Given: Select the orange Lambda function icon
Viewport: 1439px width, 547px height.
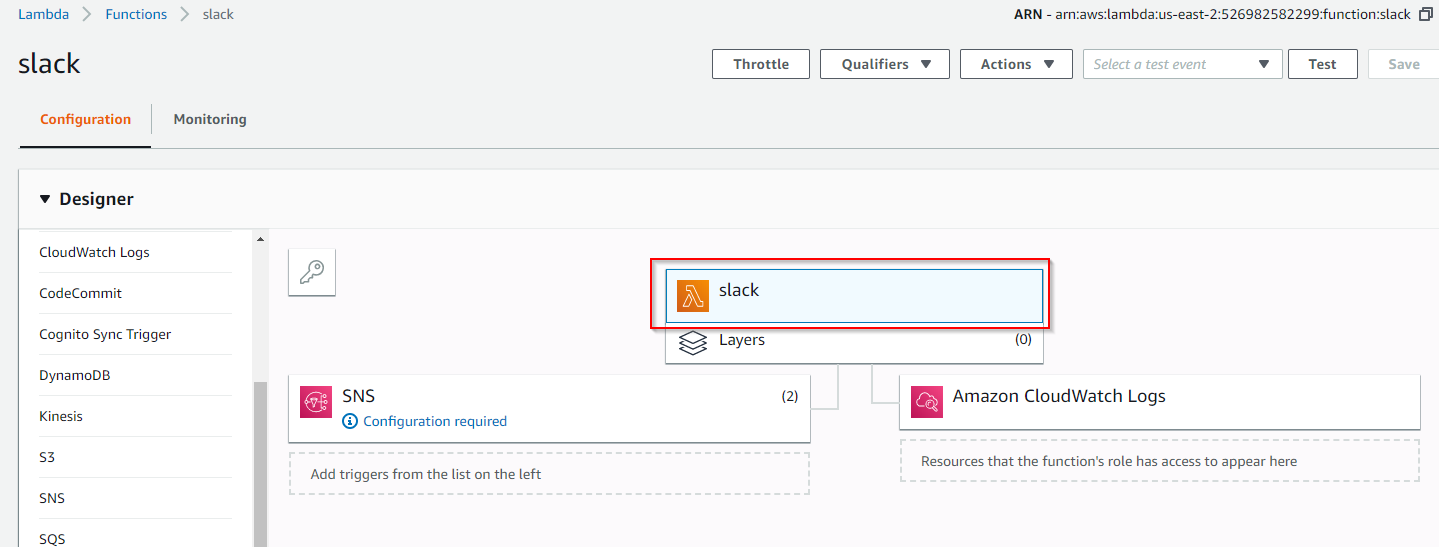Looking at the screenshot, I should click(692, 295).
